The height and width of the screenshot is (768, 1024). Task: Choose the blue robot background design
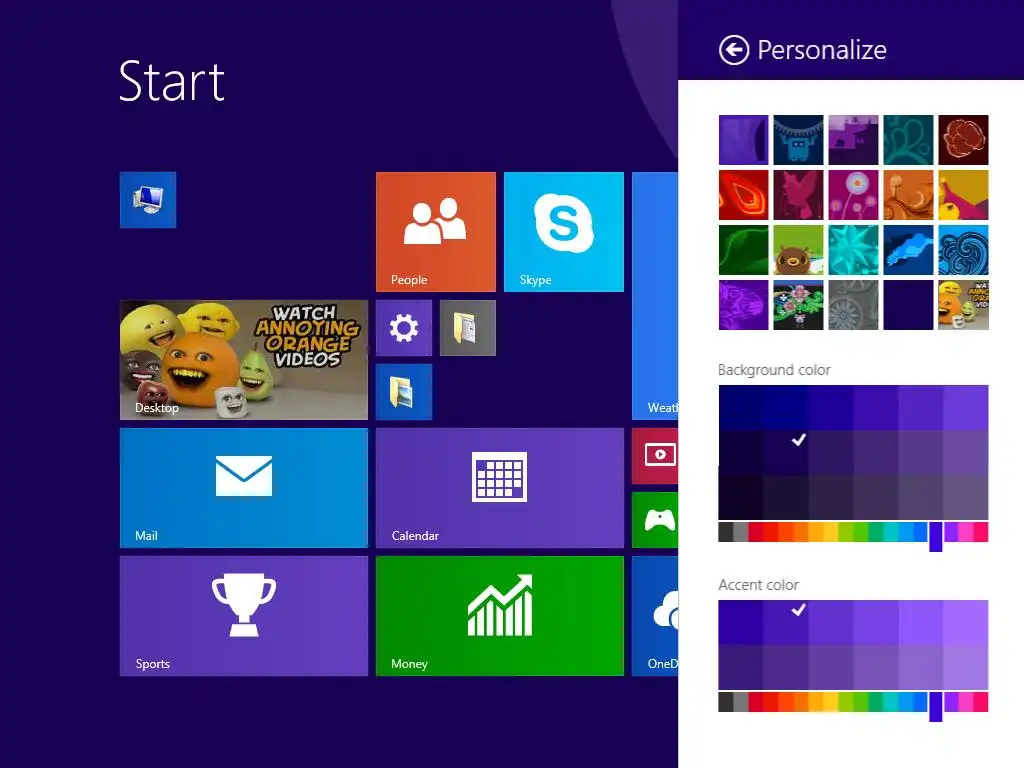(x=798, y=140)
